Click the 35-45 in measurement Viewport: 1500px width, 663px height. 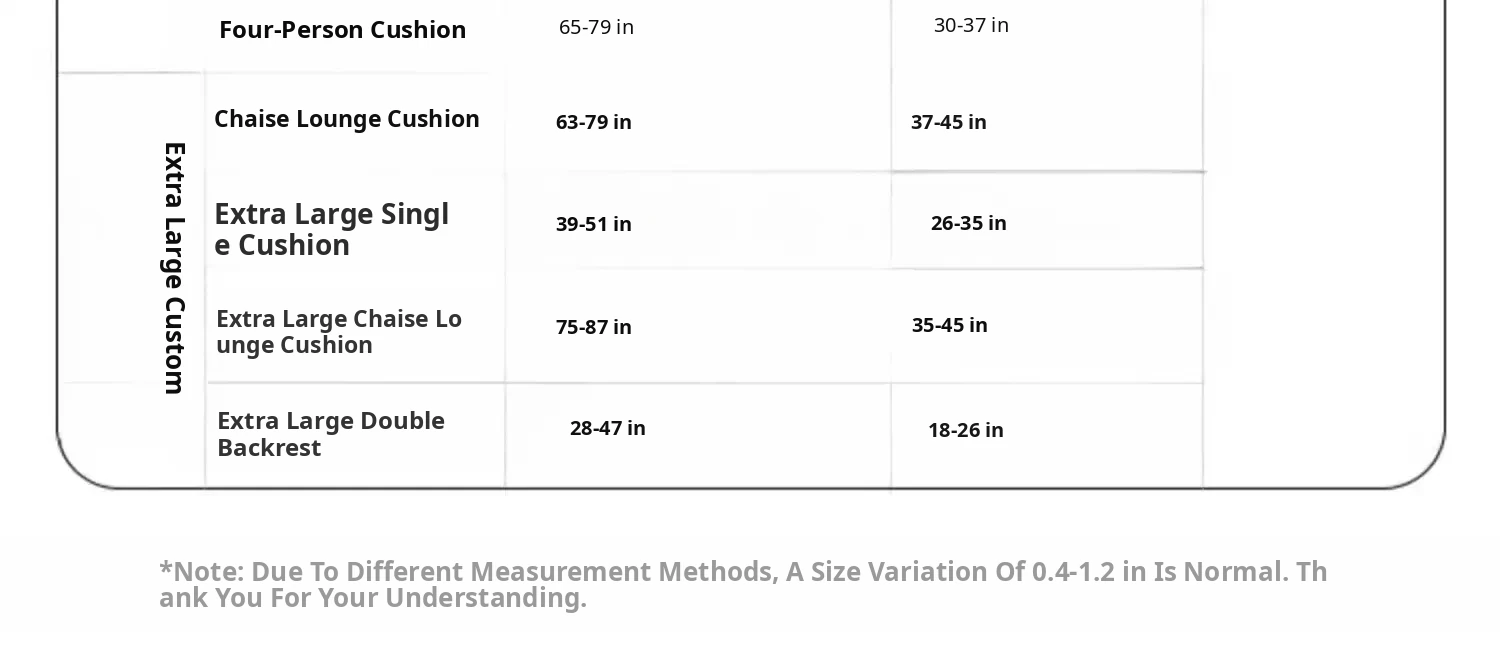(x=950, y=325)
